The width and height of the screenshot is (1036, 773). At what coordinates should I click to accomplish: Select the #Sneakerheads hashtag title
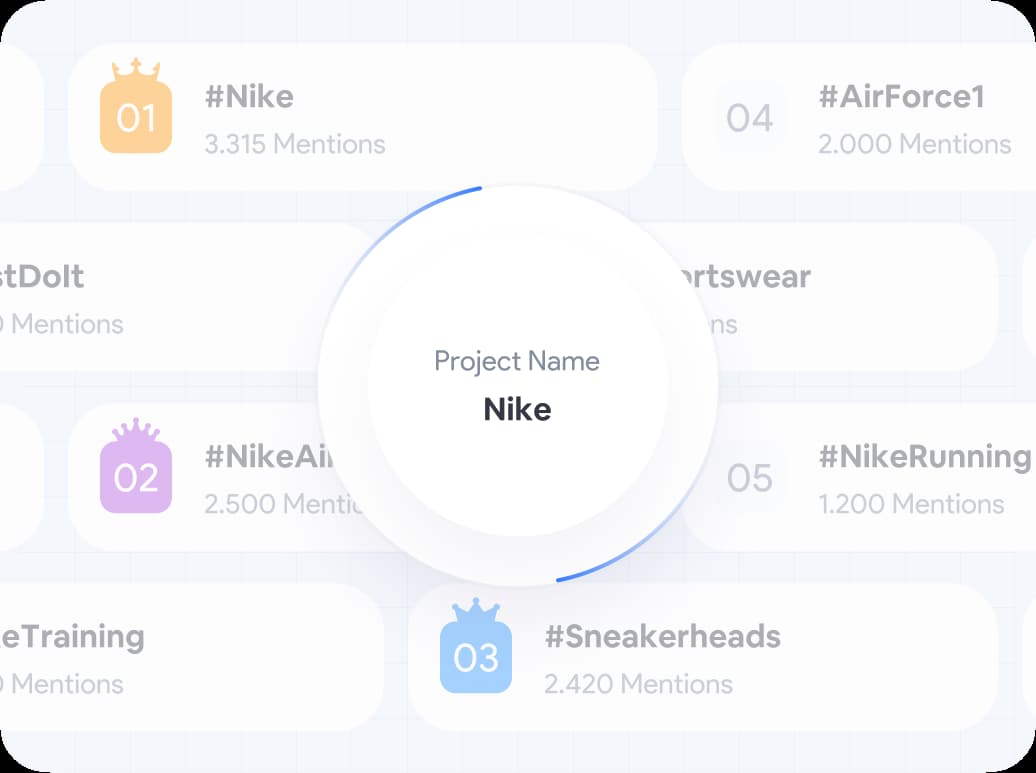coord(662,636)
